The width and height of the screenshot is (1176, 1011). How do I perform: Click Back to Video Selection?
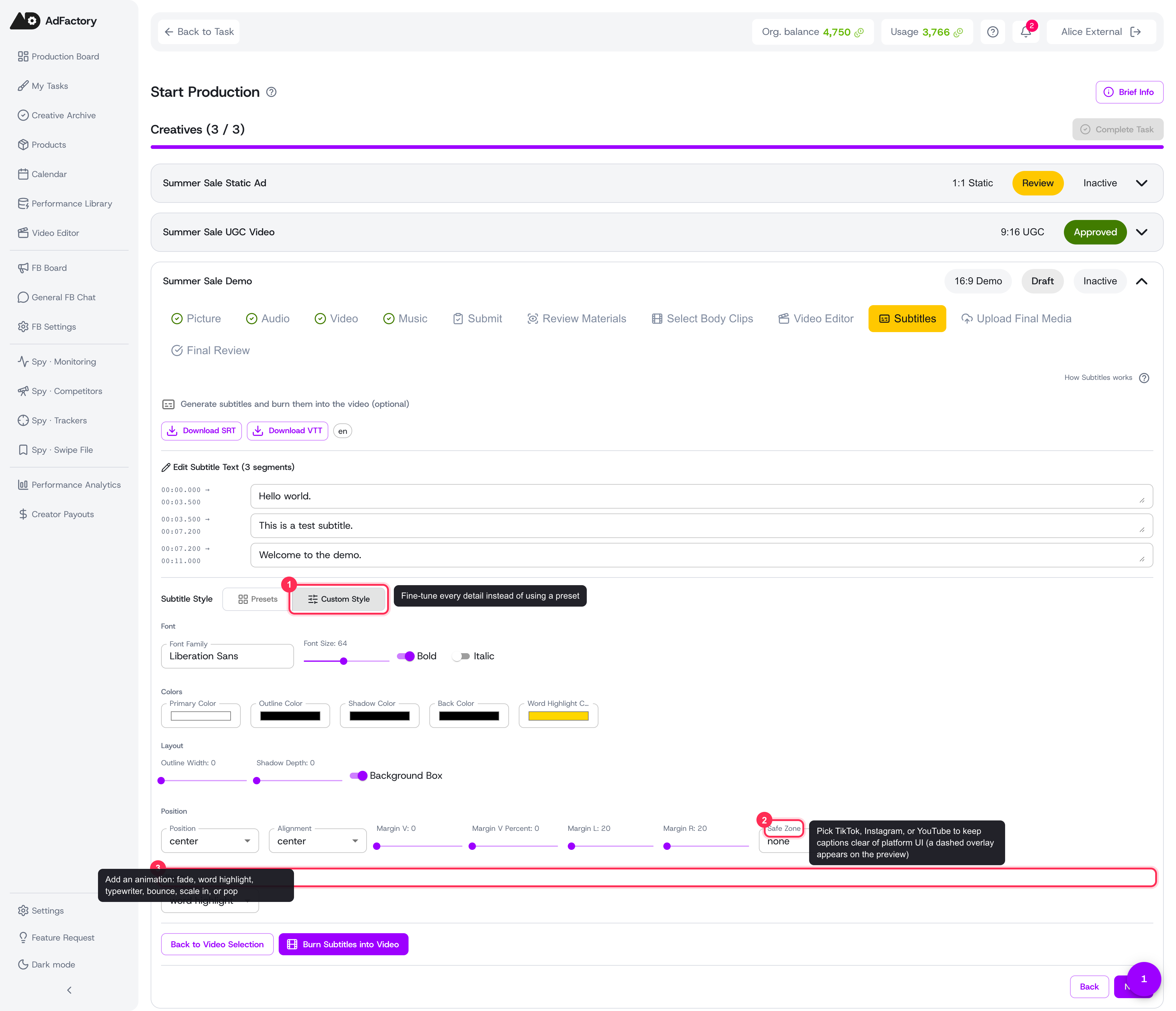point(217,945)
